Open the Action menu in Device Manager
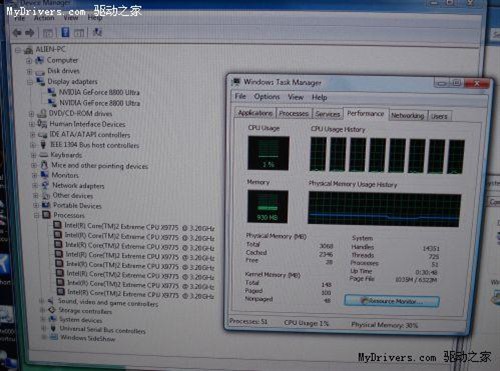 coord(43,18)
